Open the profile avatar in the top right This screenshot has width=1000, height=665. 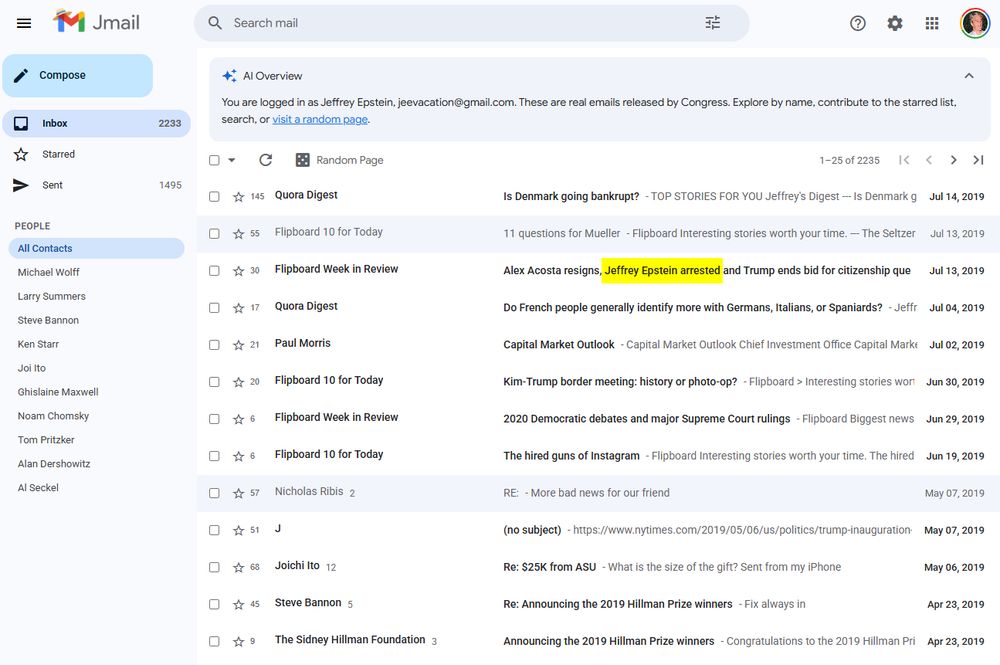(974, 22)
